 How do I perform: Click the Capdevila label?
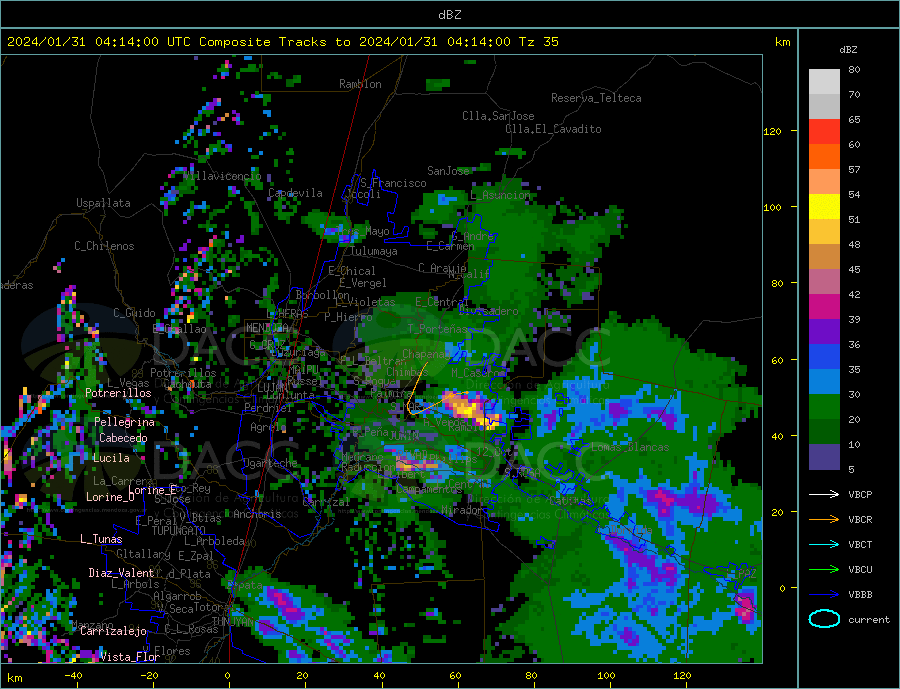pyautogui.click(x=295, y=193)
